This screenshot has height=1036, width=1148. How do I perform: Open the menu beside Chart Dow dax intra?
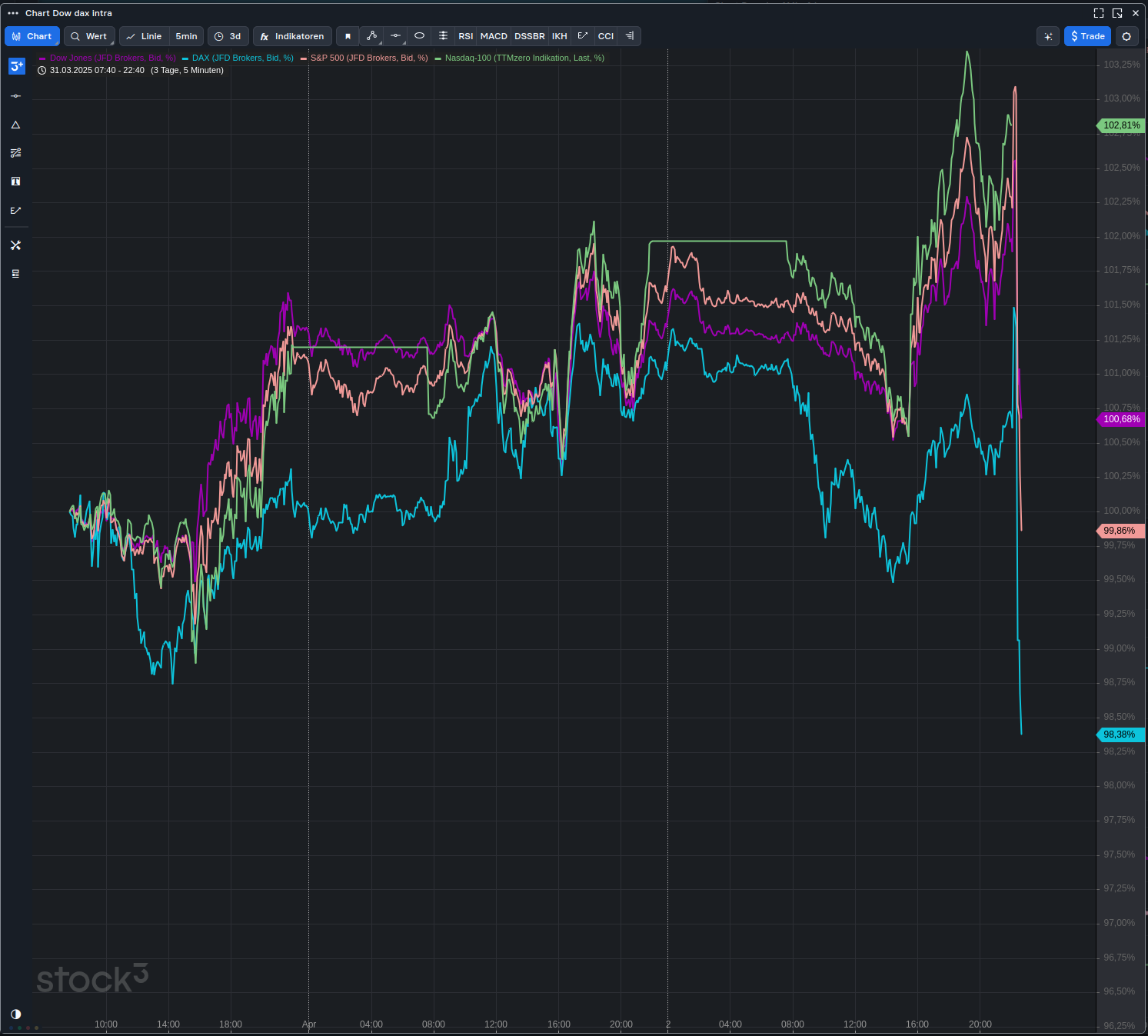click(12, 13)
